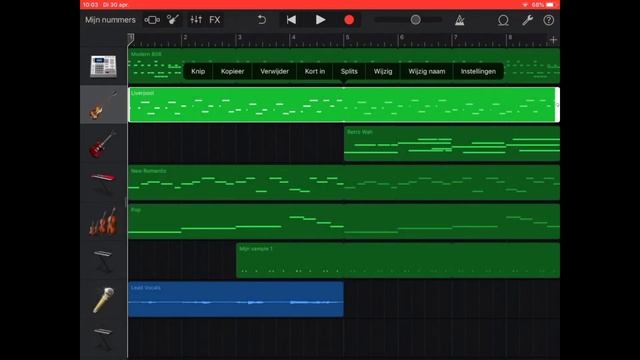Undo the last action
Viewport: 640px width, 360px height.
click(x=262, y=20)
